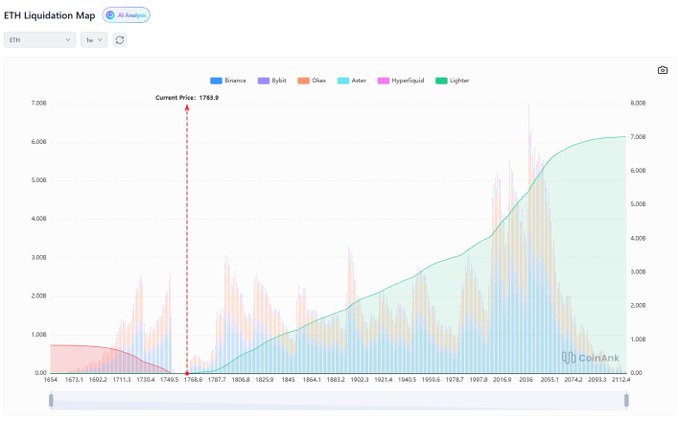680x422 pixels.
Task: Click x-axis label 1768.6
Action: 193,379
